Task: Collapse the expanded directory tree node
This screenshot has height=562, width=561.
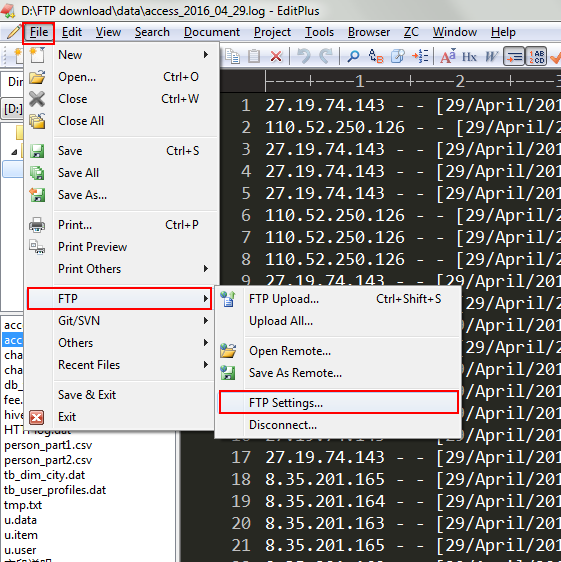Action: [14, 152]
